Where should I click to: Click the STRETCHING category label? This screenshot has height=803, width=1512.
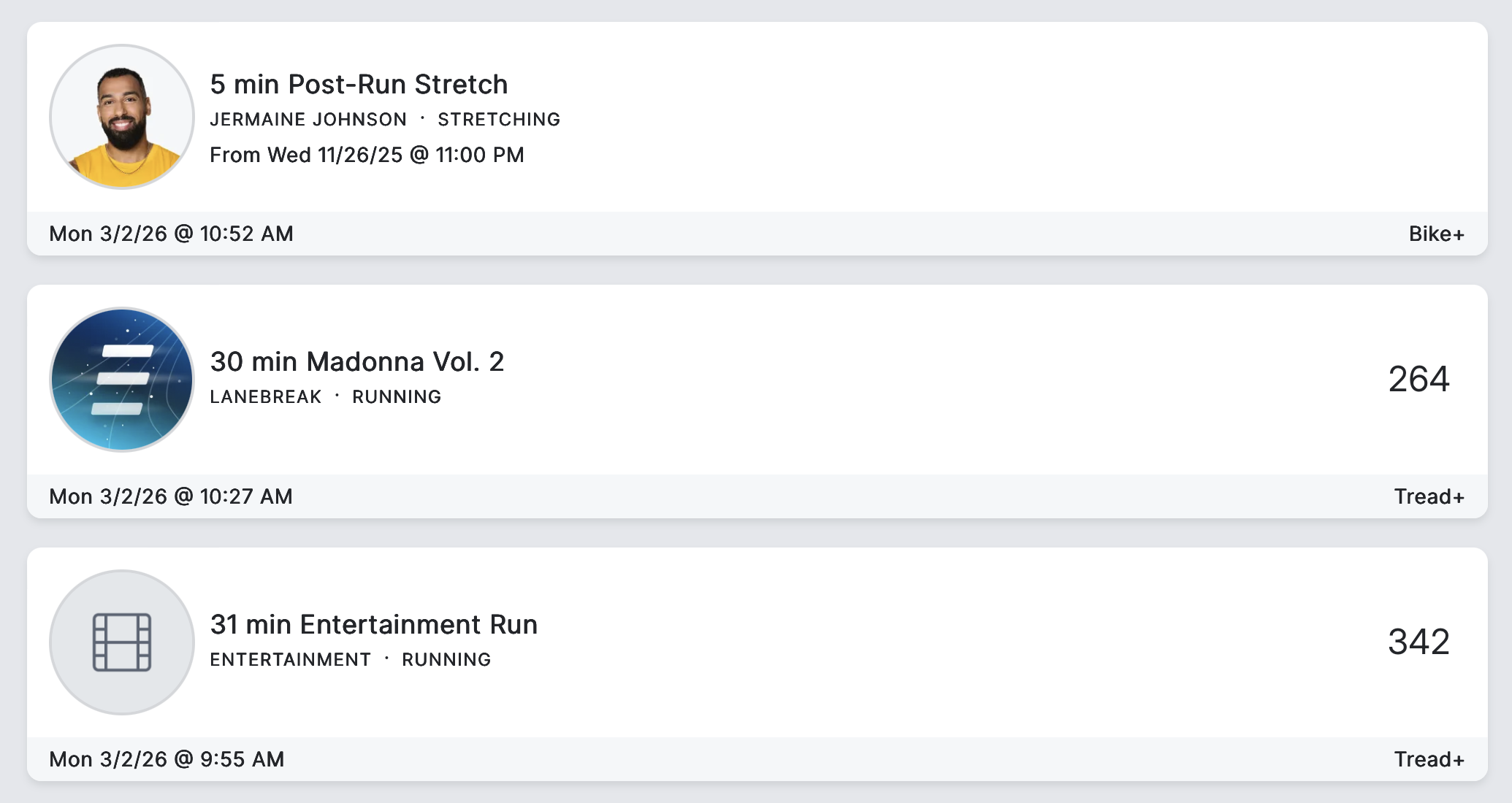(x=499, y=120)
